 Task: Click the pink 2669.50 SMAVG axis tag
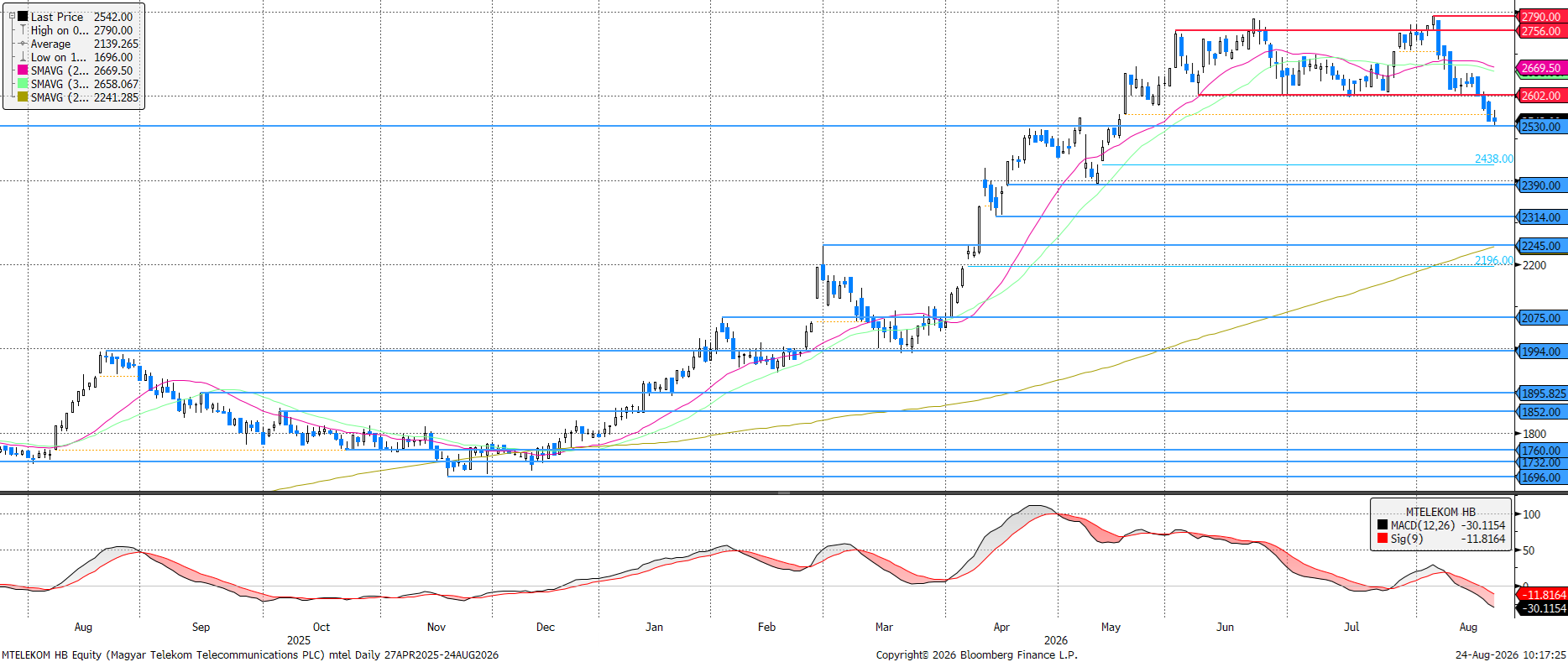(x=1541, y=68)
